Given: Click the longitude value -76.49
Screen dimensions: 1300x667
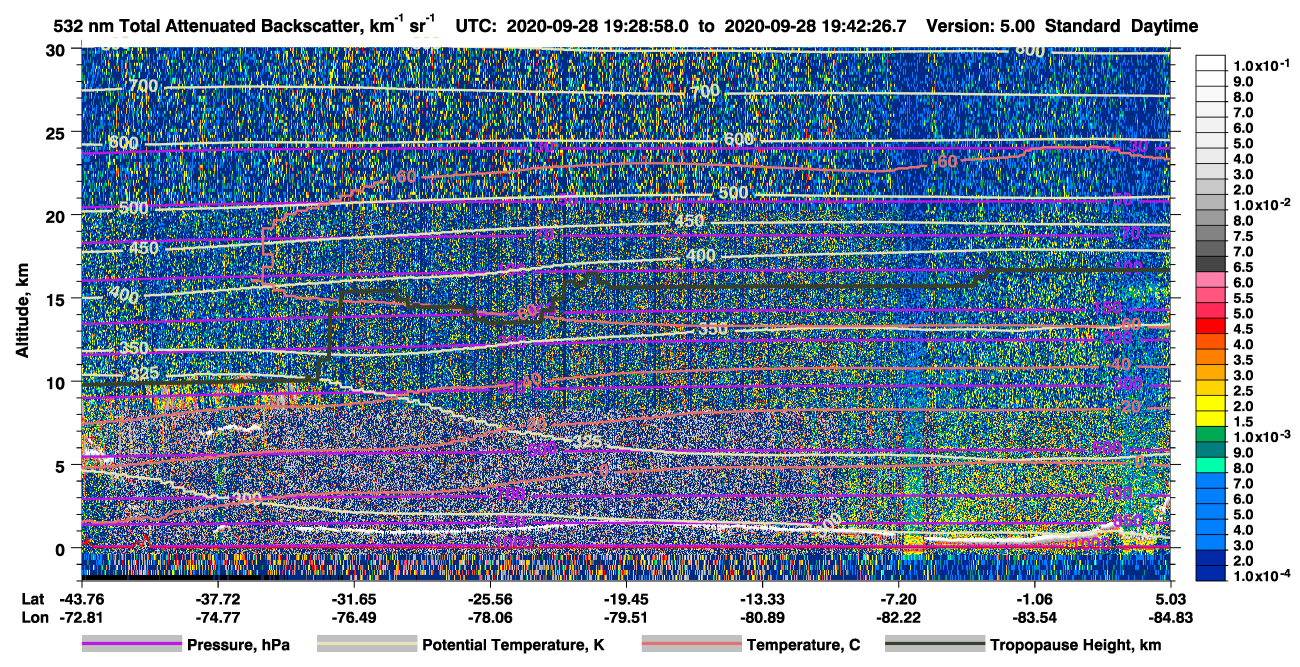Looking at the screenshot, I should point(353,618).
